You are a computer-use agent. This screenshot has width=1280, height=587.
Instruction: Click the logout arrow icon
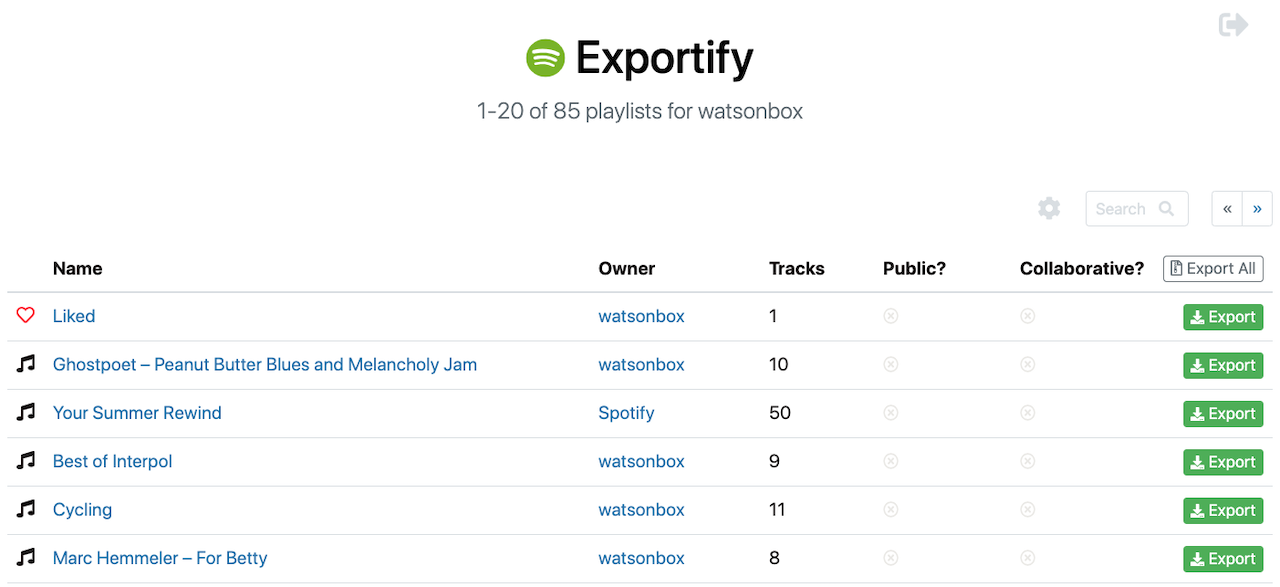coord(1233,24)
